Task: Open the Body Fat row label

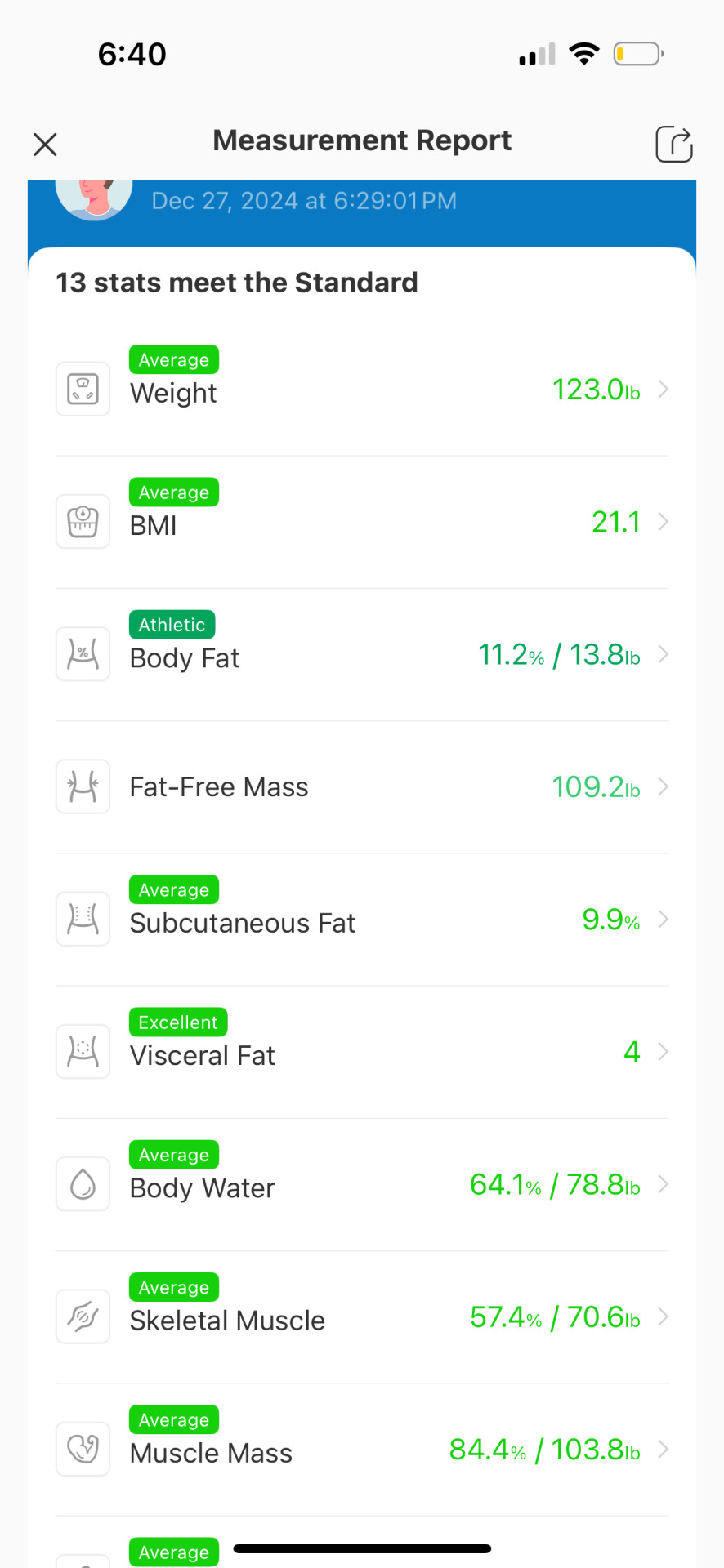Action: 185,658
